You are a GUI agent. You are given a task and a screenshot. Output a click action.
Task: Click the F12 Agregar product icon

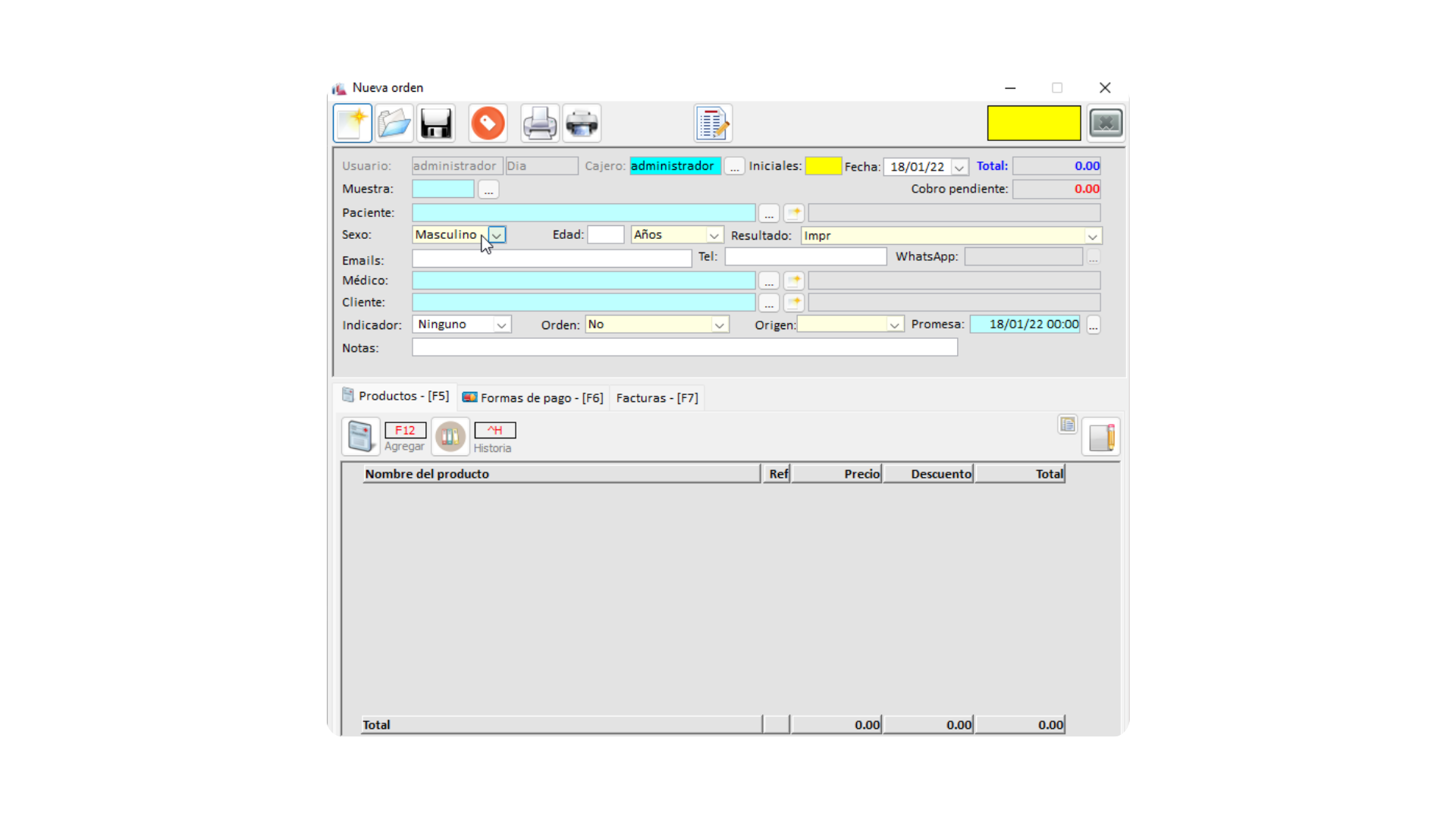[x=361, y=436]
